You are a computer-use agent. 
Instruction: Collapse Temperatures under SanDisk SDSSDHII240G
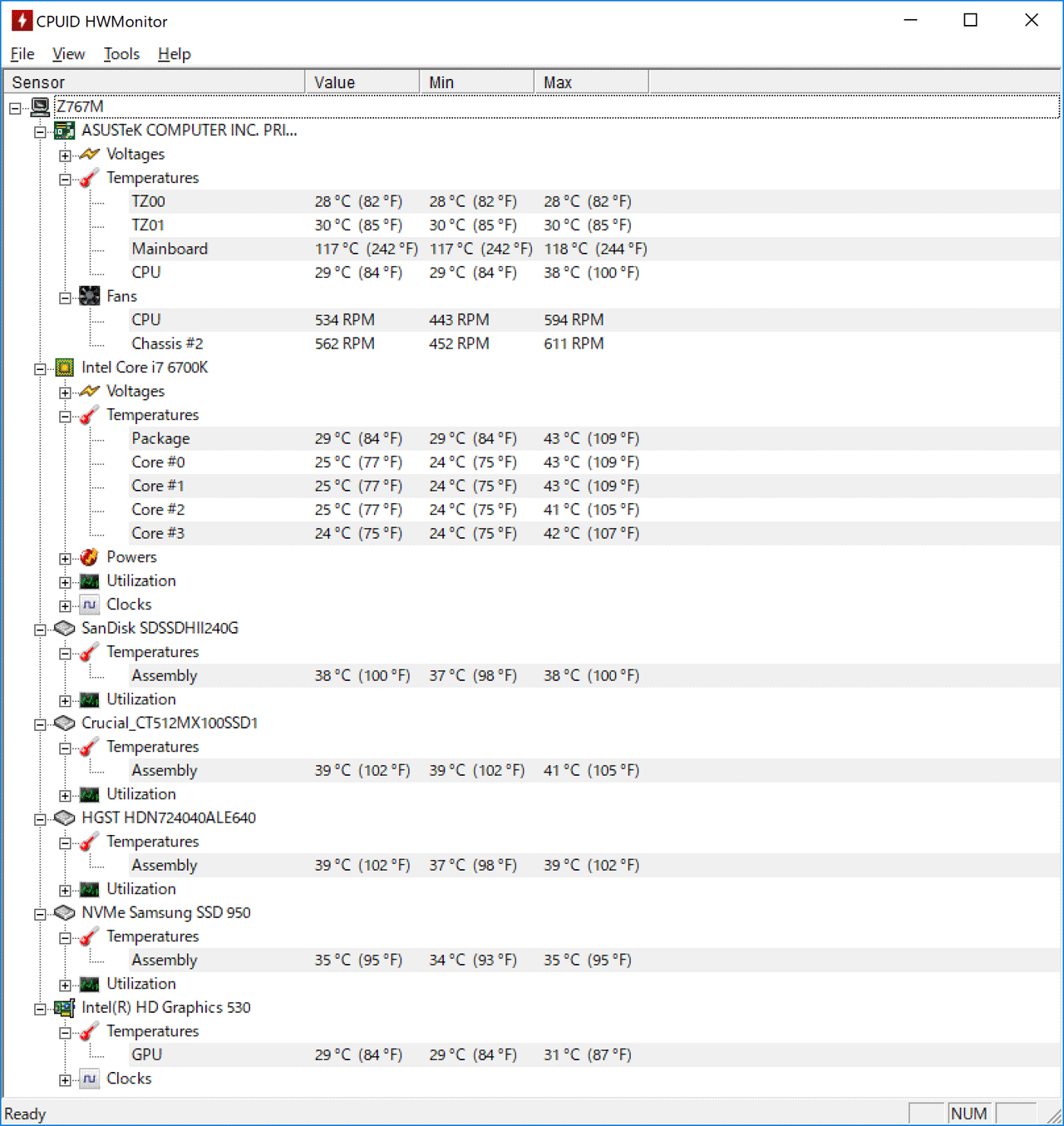(x=65, y=653)
